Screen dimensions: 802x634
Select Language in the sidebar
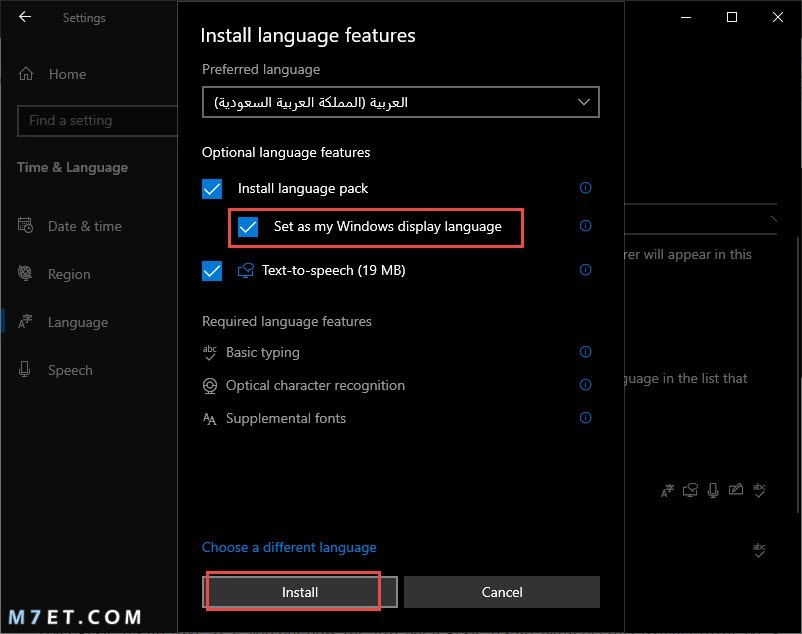(78, 322)
